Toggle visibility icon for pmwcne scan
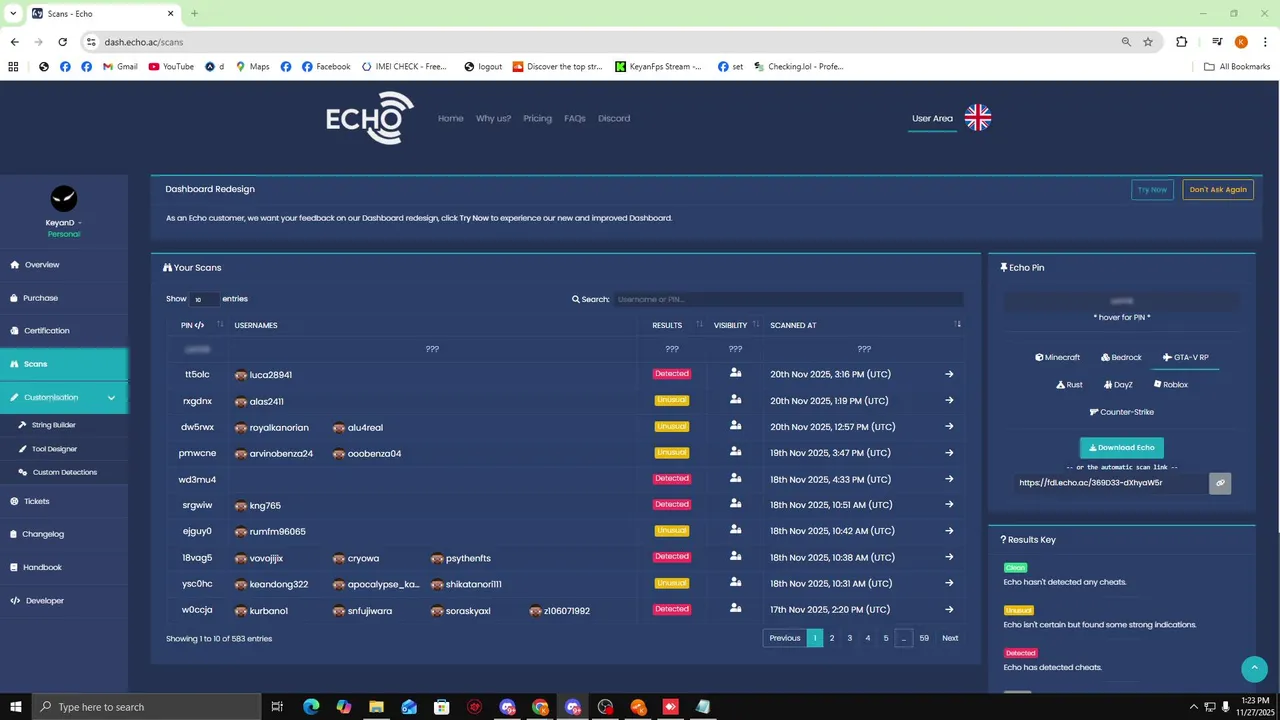The image size is (1280, 720). 736,452
